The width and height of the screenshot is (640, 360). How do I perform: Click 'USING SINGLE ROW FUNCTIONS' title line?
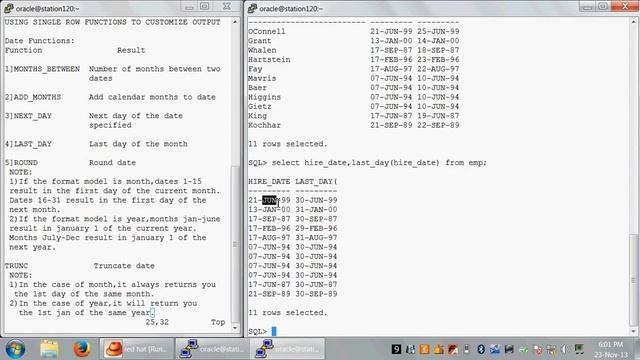tap(113, 22)
